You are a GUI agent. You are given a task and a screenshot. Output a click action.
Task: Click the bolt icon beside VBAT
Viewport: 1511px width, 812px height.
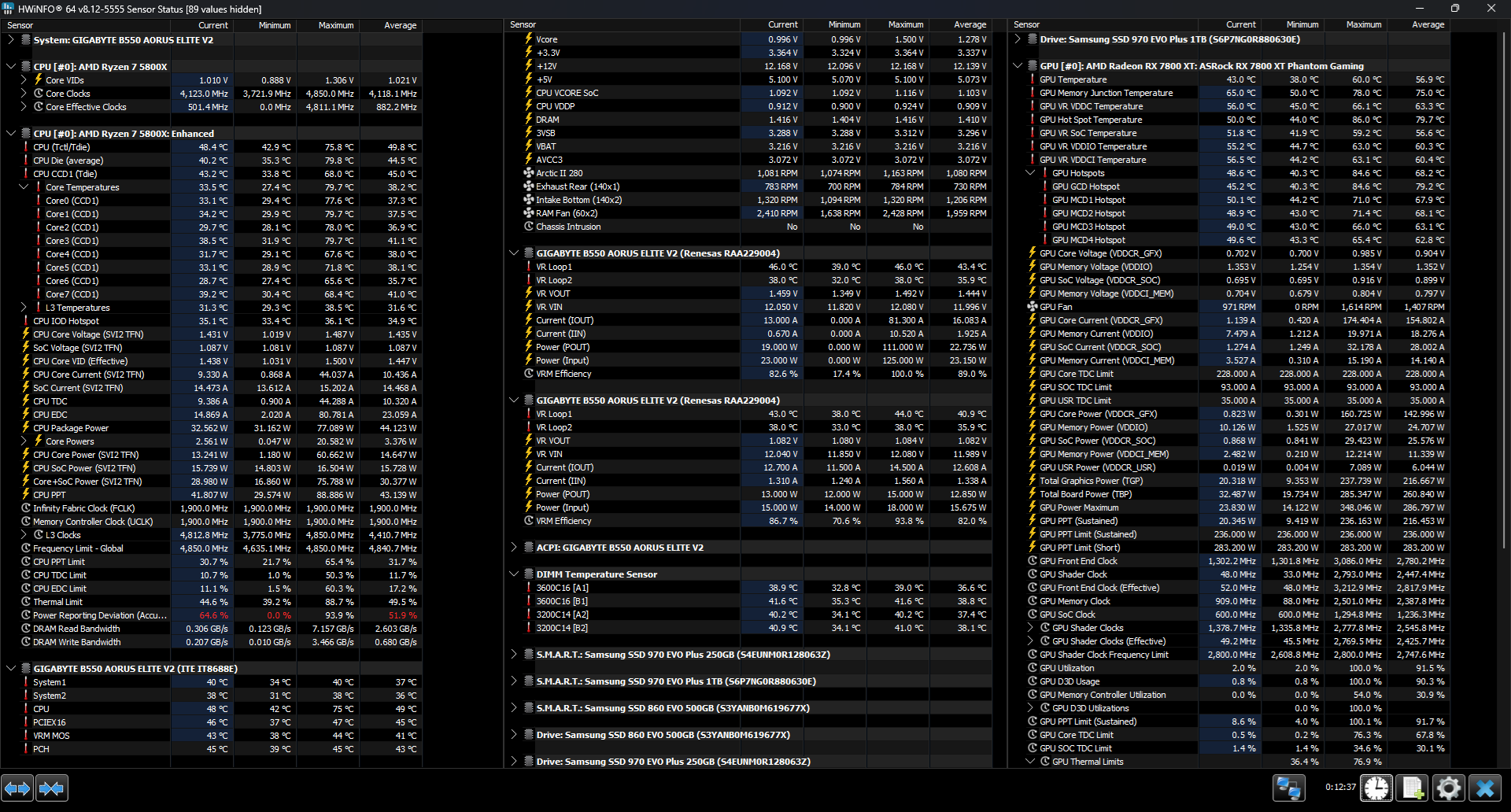pos(529,146)
